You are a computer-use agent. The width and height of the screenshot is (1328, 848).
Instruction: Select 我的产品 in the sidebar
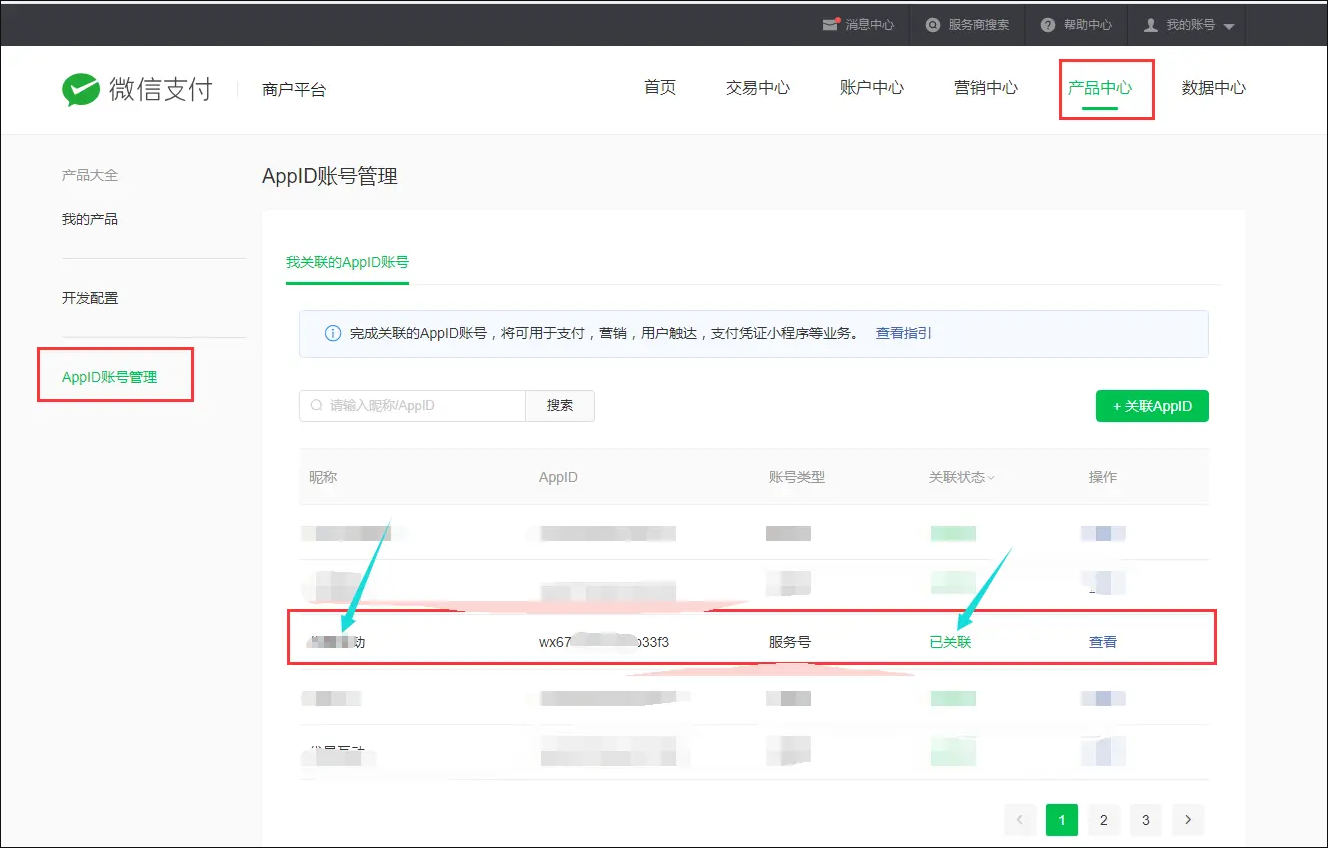pyautogui.click(x=90, y=219)
